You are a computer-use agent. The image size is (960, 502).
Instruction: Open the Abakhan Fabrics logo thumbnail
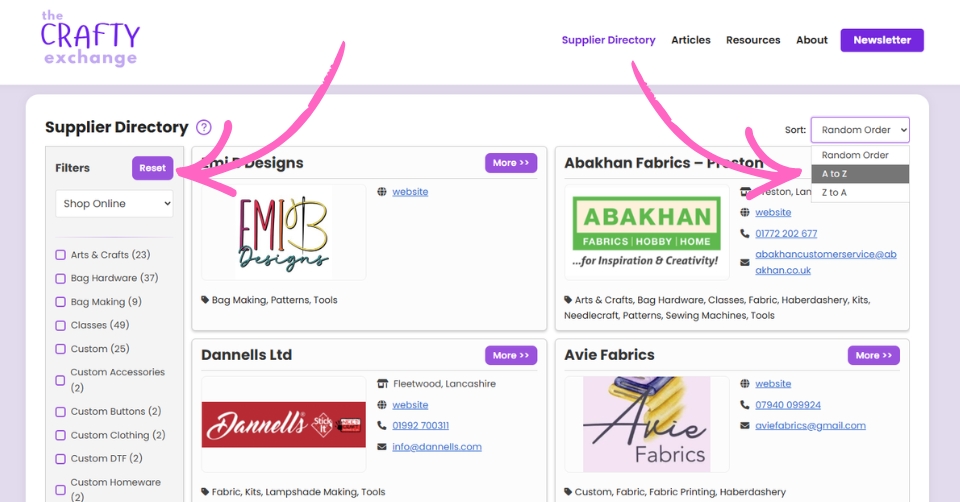[647, 231]
